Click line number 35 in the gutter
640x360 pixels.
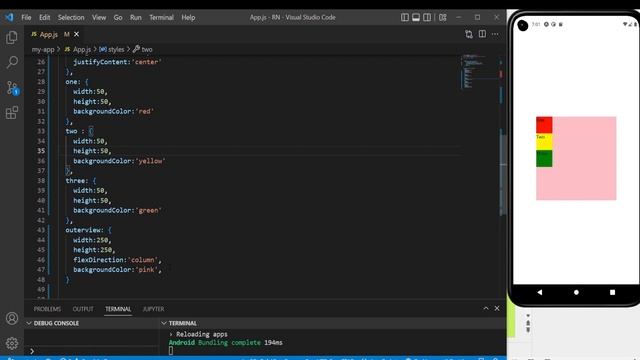[41, 151]
